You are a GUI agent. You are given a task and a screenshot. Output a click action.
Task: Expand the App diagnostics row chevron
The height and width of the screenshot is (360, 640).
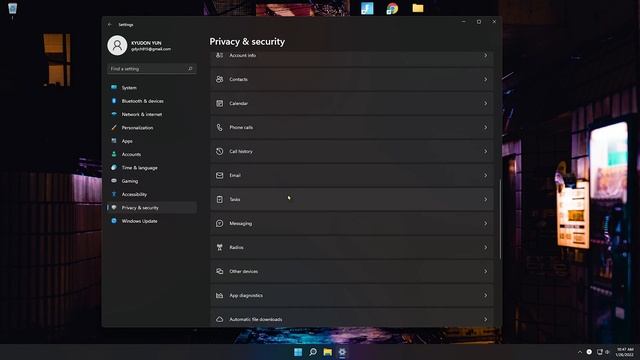pyautogui.click(x=485, y=296)
